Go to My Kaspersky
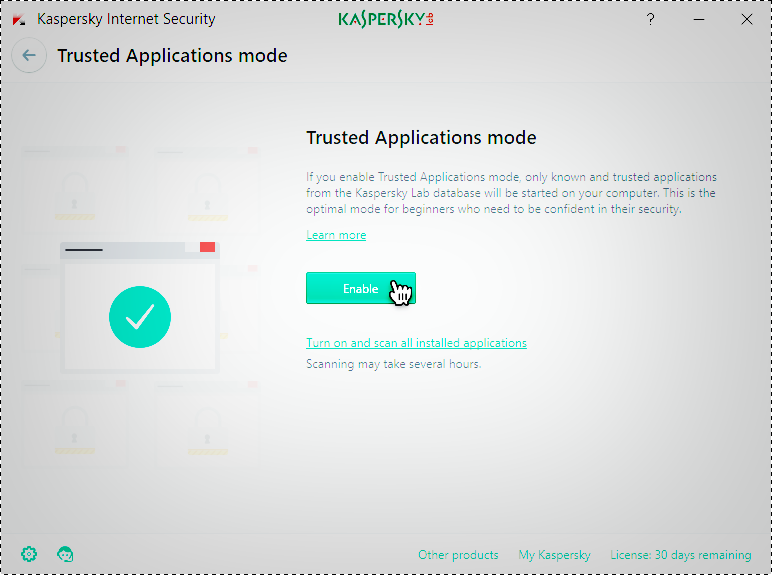772x575 pixels. (554, 555)
